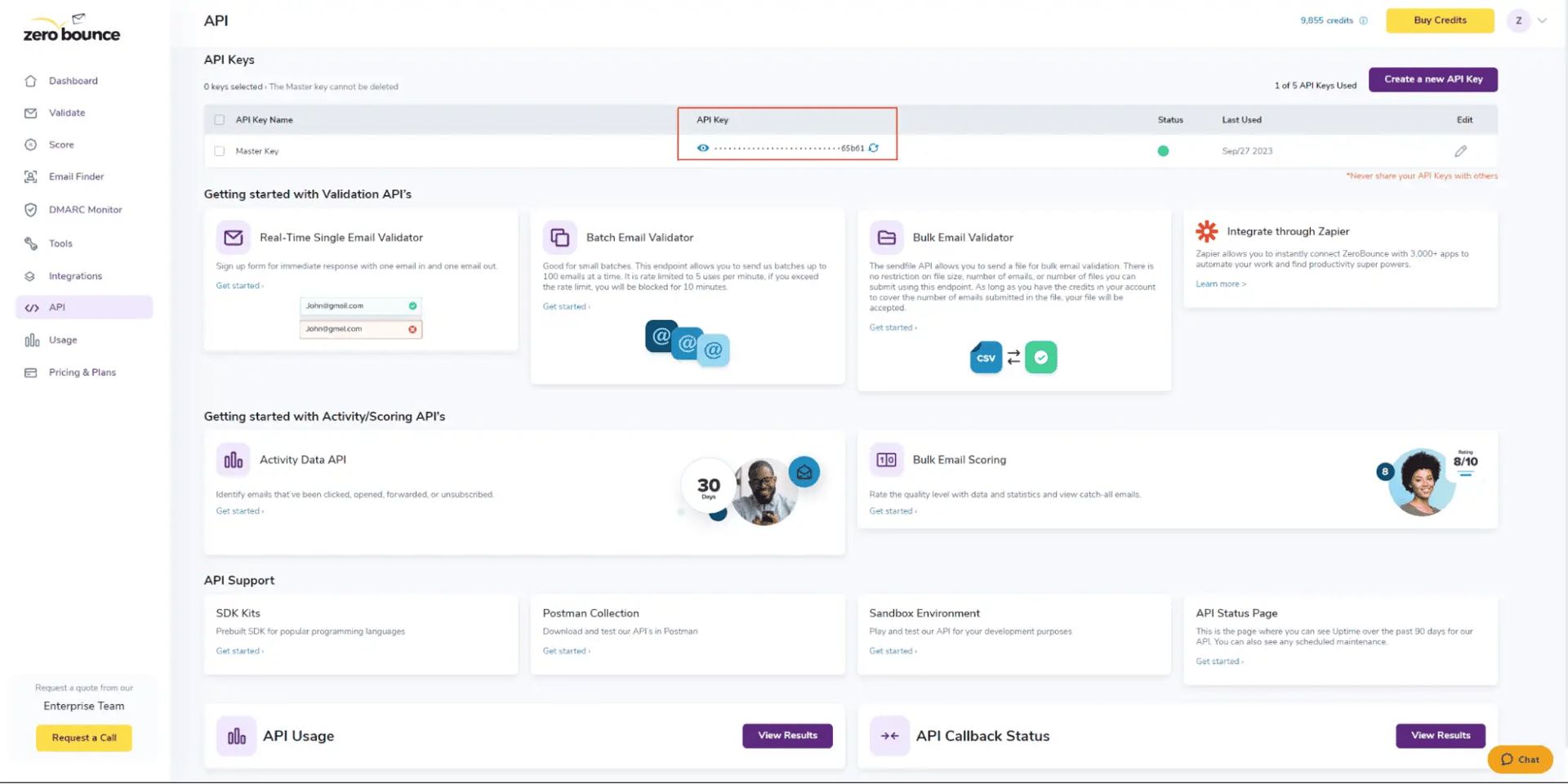Expand the account dropdown with the Z avatar
This screenshot has height=784, width=1568.
click(x=1528, y=20)
